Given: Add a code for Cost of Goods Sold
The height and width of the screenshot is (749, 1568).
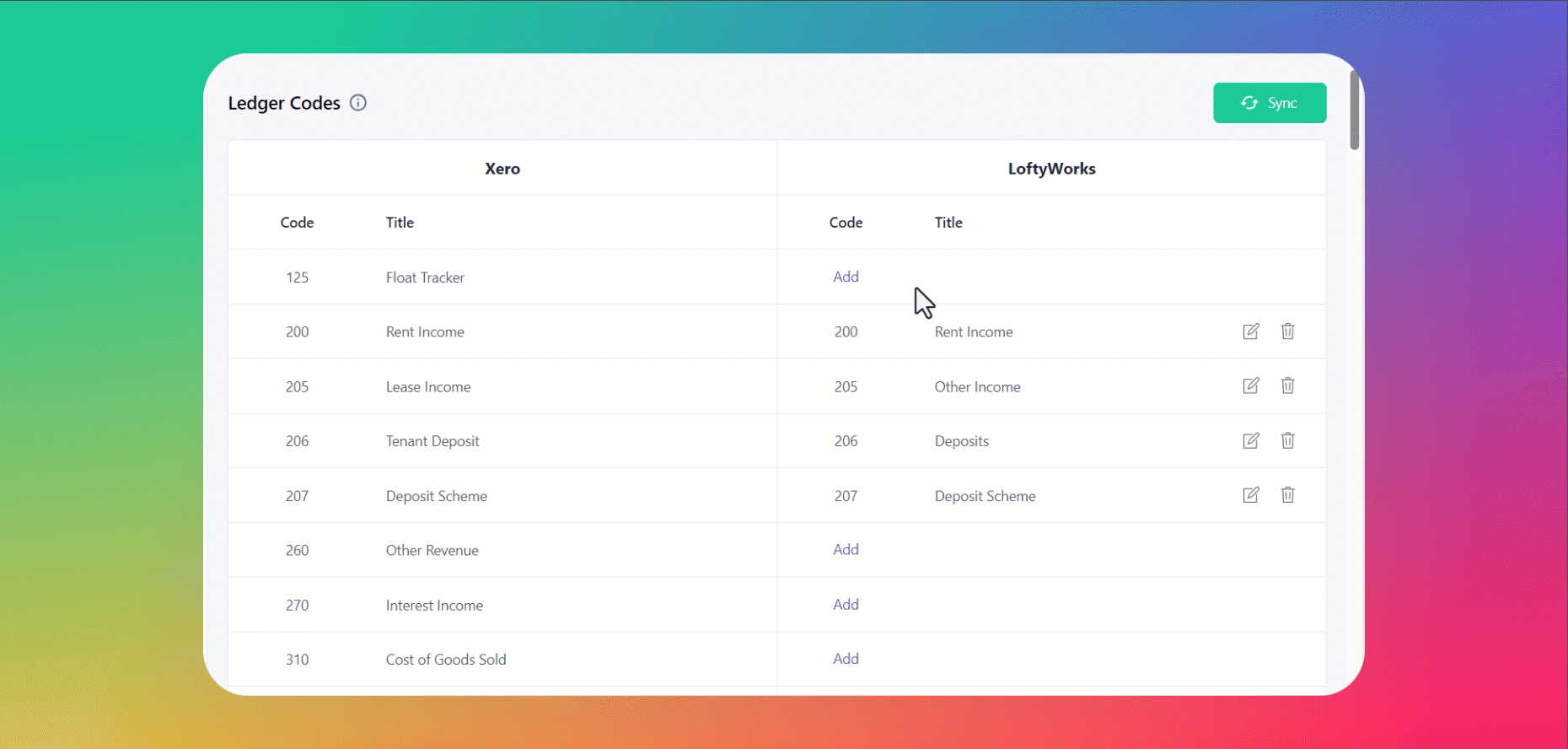Looking at the screenshot, I should pos(846,659).
